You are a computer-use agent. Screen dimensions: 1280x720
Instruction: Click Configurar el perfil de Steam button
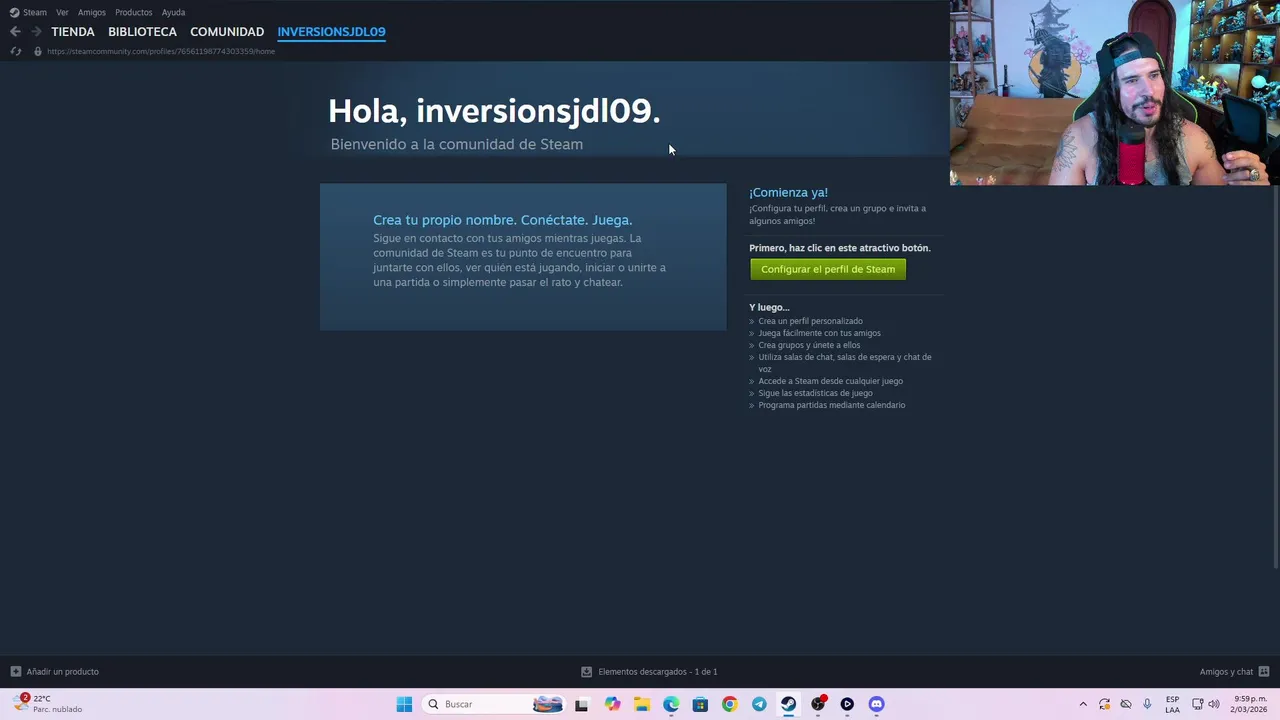[828, 269]
